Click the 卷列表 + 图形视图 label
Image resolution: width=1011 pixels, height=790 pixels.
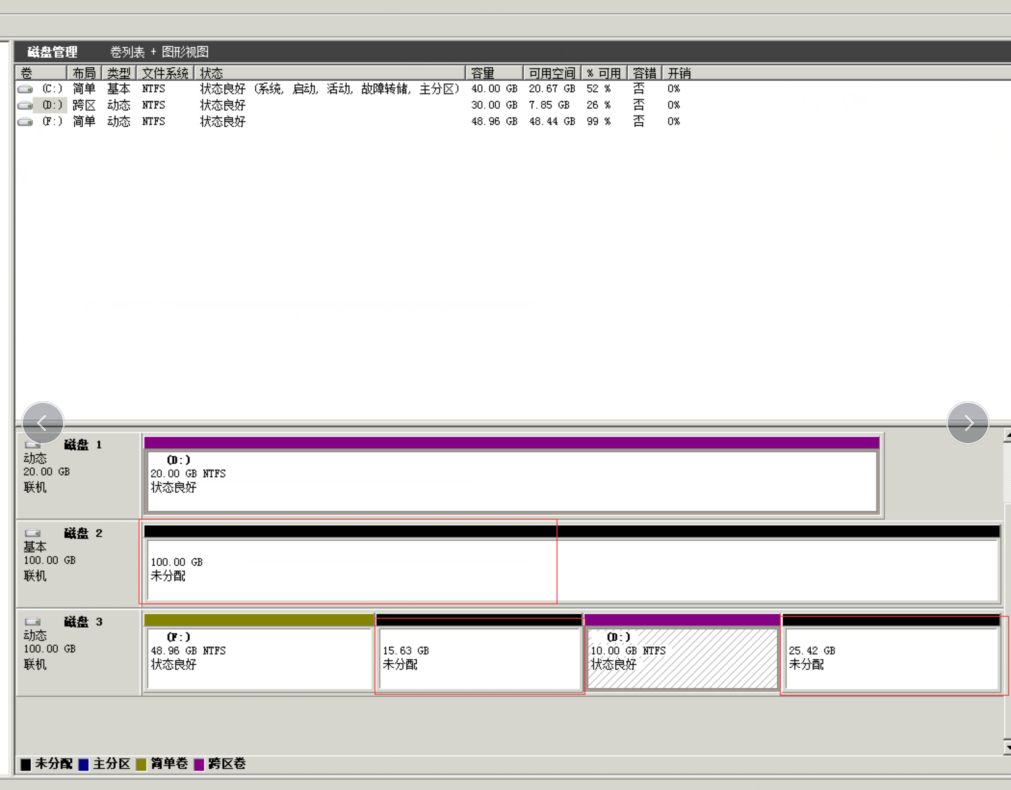click(159, 52)
